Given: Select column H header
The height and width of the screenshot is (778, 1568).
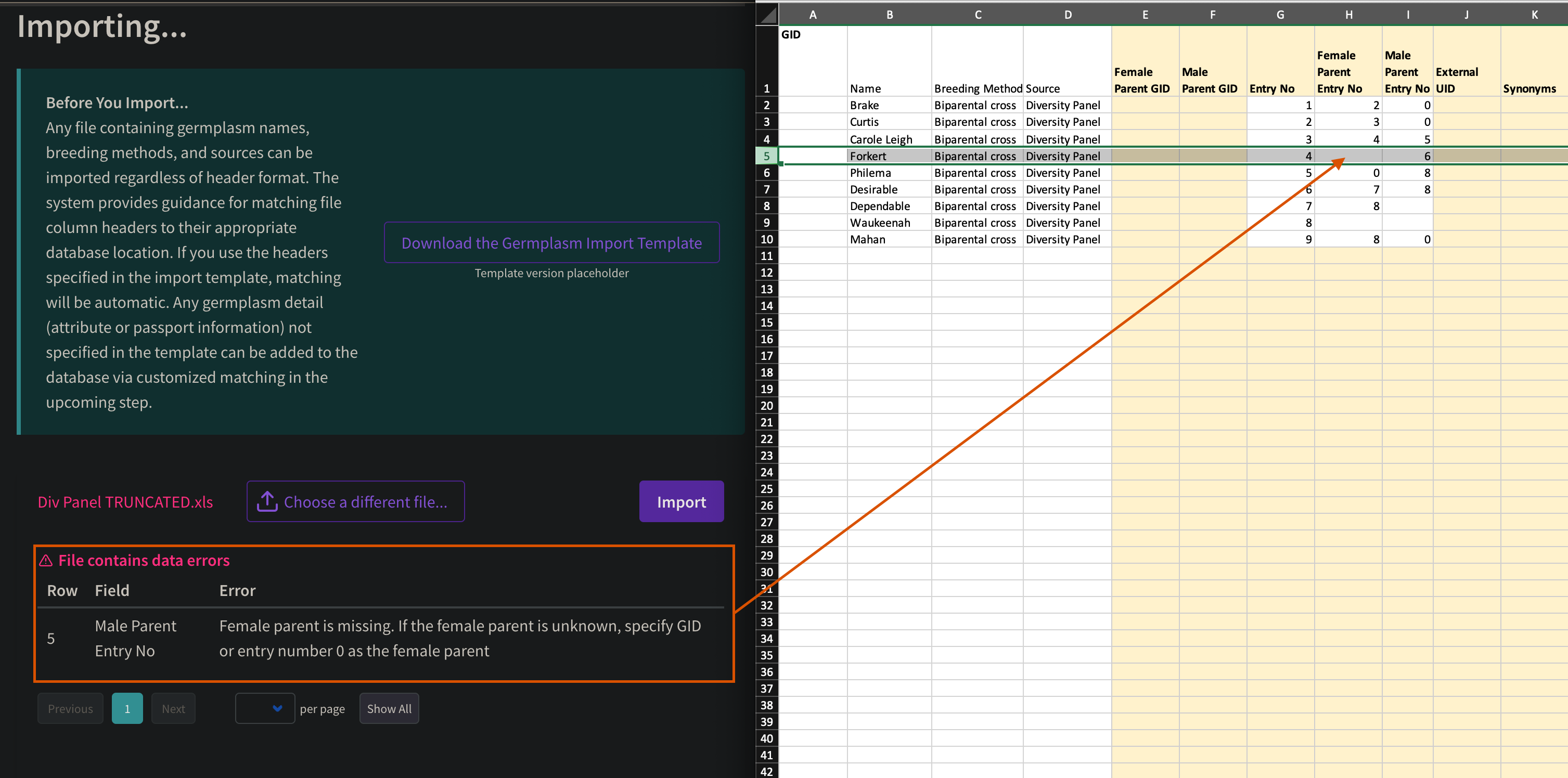Looking at the screenshot, I should click(1348, 15).
